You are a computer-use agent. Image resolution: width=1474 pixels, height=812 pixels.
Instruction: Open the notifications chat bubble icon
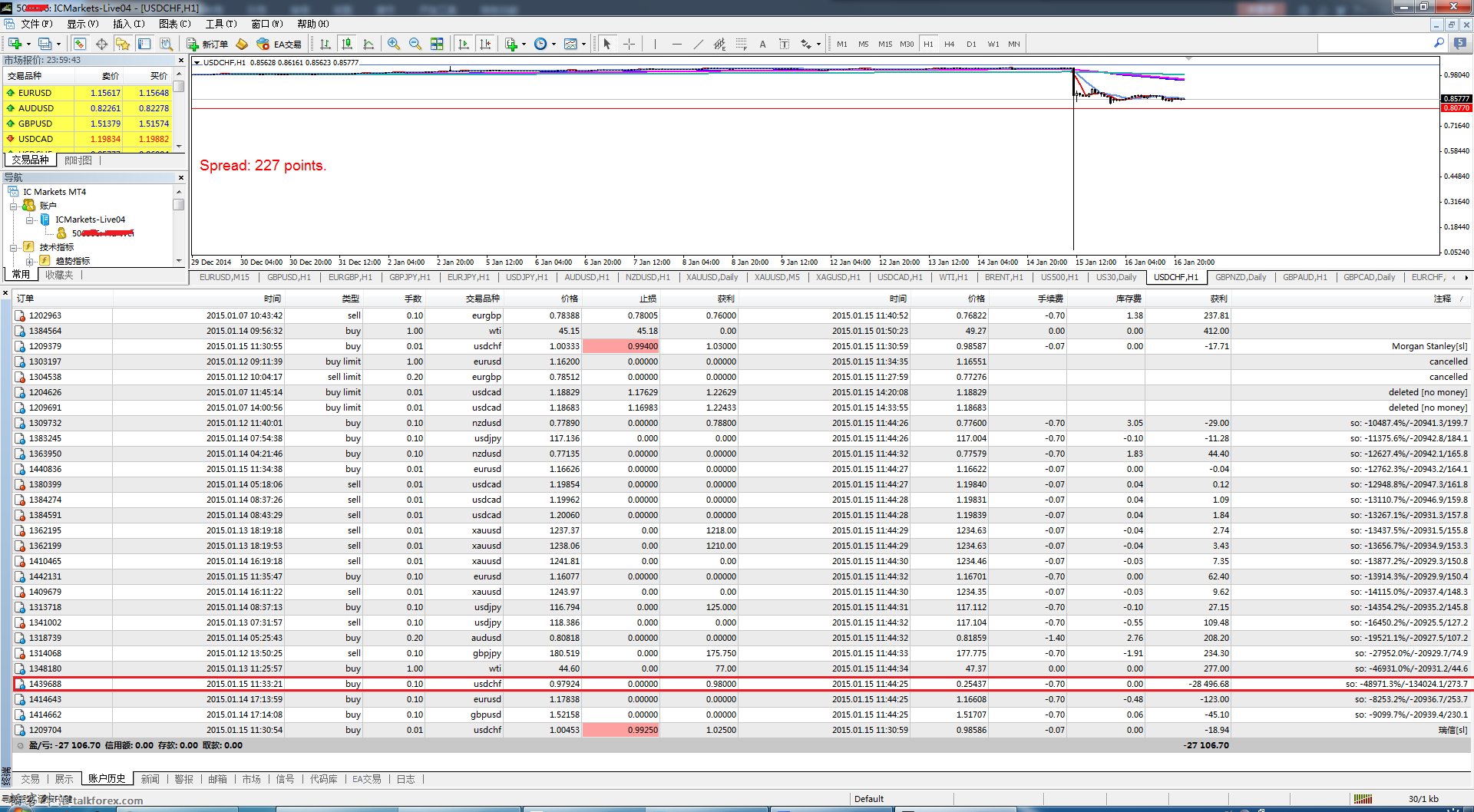[1460, 44]
